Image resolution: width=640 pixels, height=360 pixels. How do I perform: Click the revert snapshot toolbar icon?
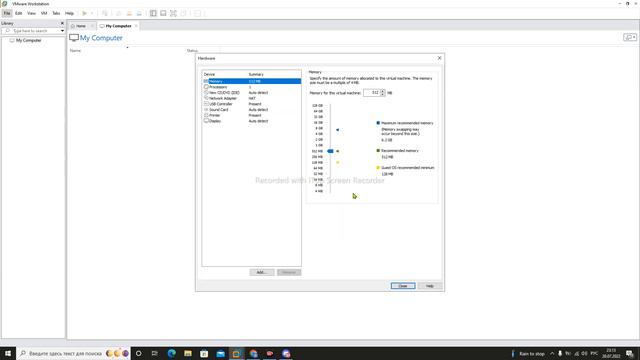click(129, 13)
